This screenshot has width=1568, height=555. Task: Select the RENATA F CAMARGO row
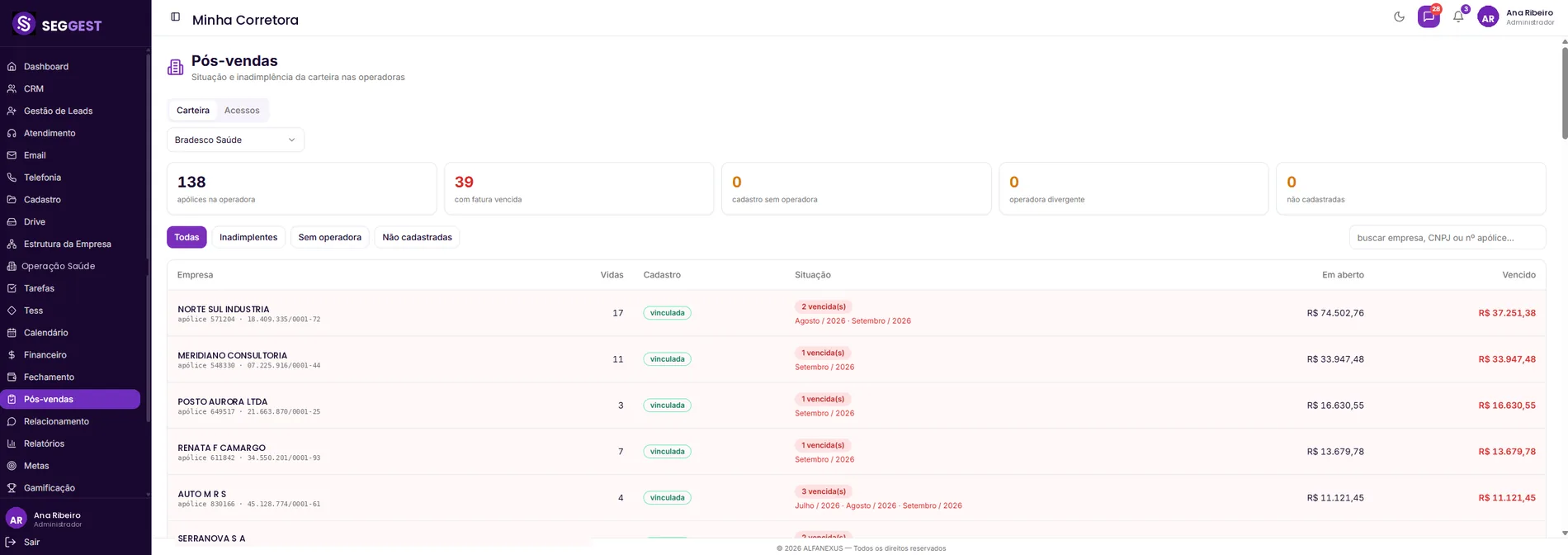pyautogui.click(x=856, y=452)
